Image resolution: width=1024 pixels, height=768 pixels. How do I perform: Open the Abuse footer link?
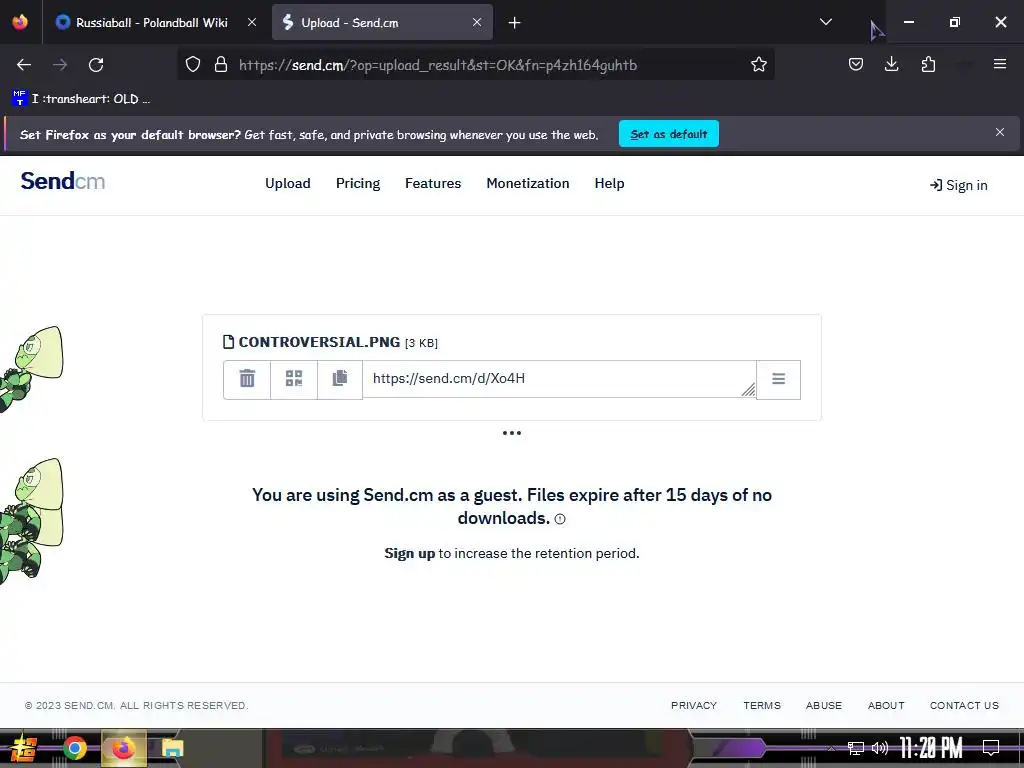(x=824, y=705)
